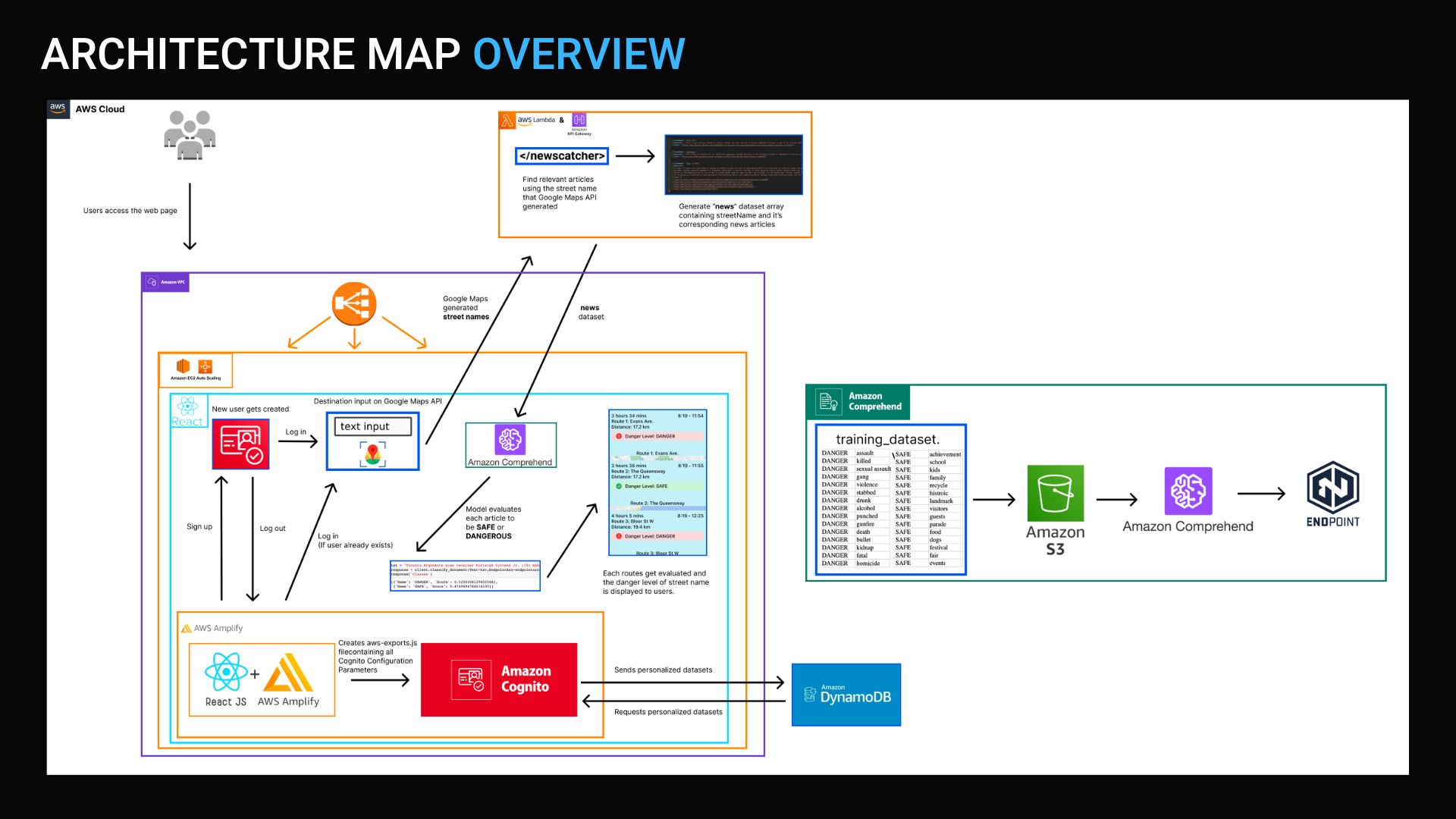Click the newscatcher box
The height and width of the screenshot is (819, 1456).
(x=562, y=156)
